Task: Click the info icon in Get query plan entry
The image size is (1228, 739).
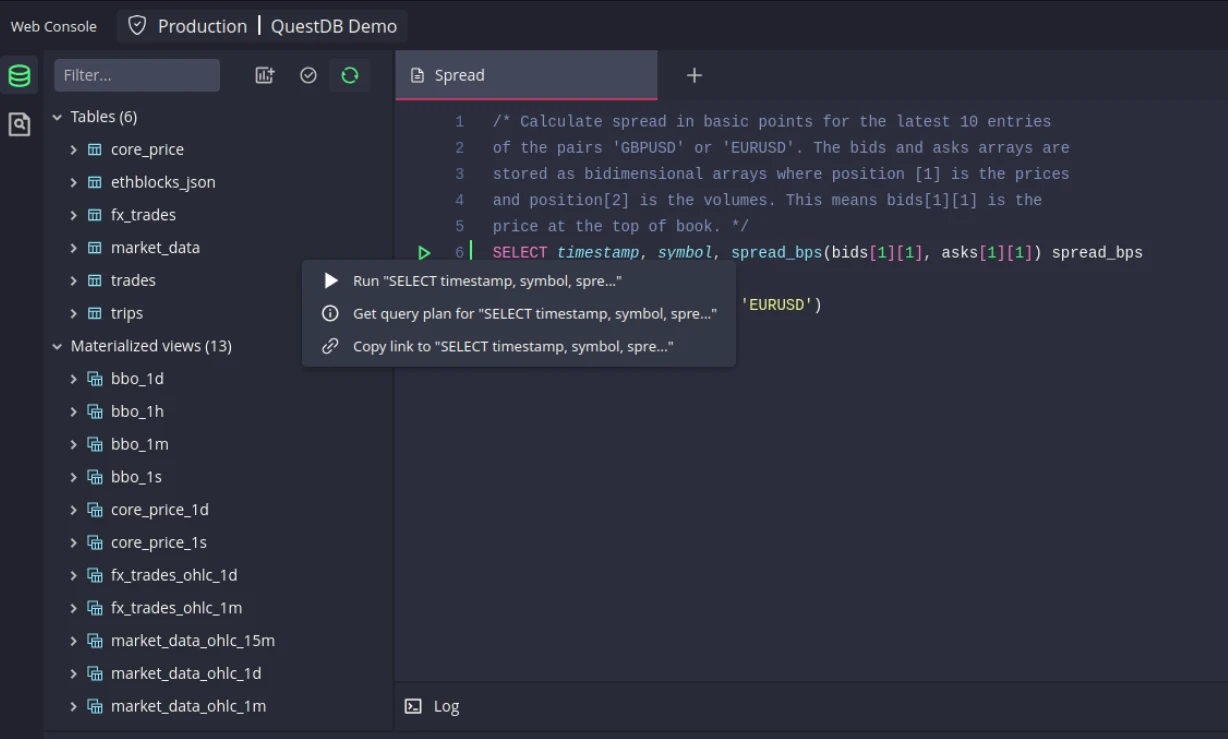Action: 330,314
